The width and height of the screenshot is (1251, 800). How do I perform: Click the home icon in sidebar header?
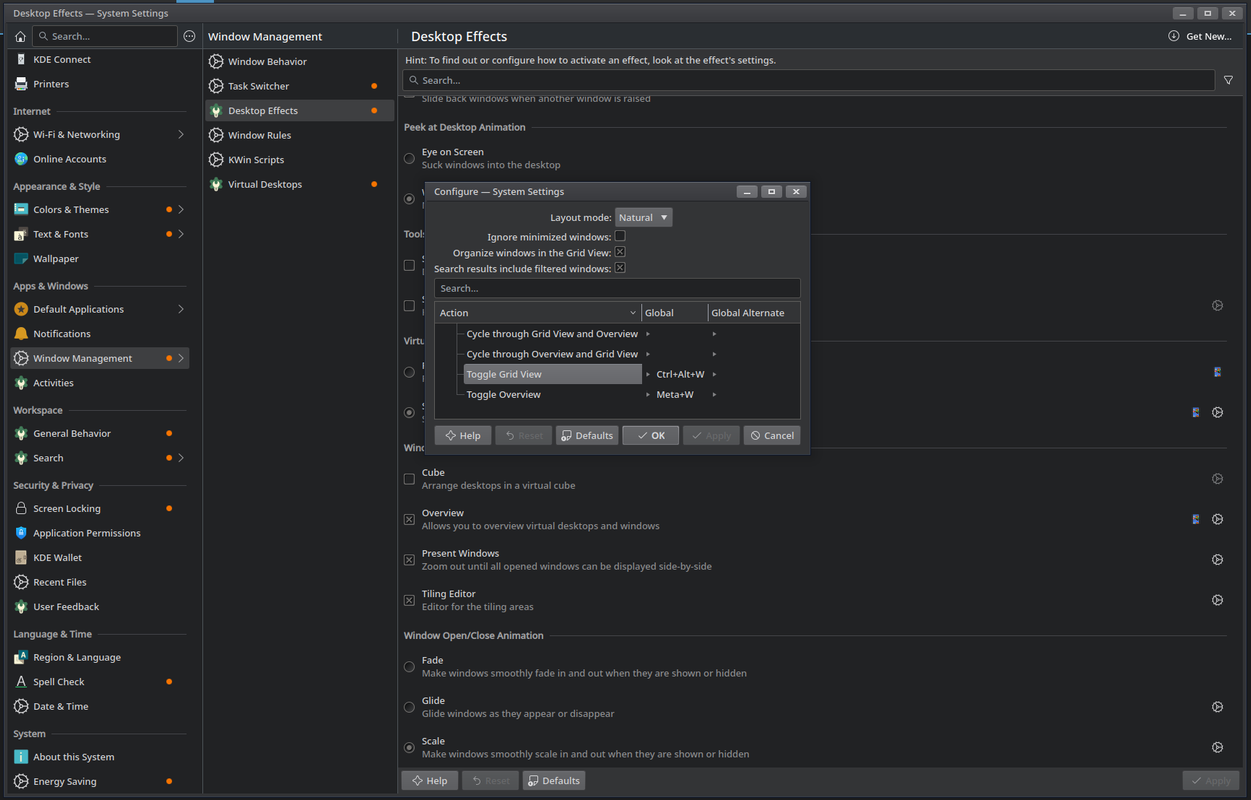(x=20, y=36)
